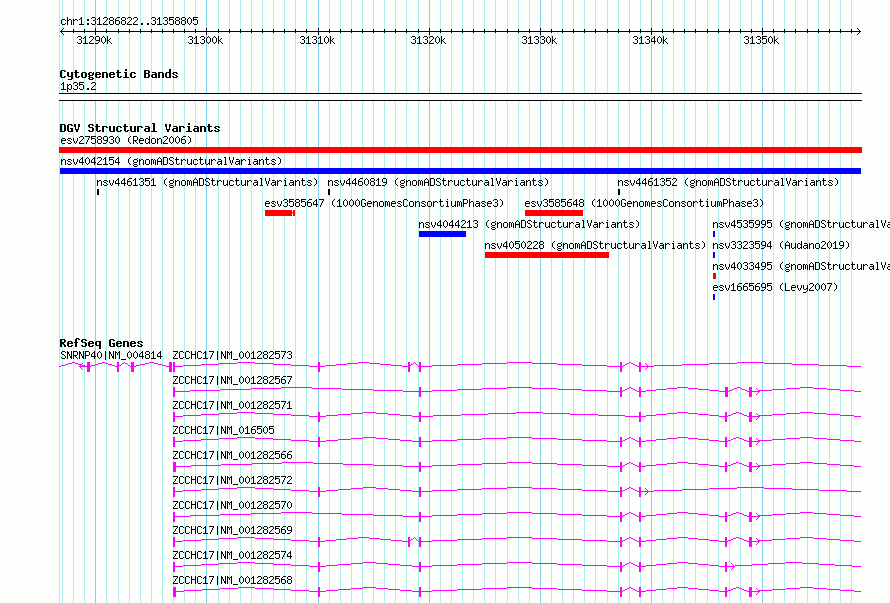Click the black tick marker under nsv4461352

(619, 192)
